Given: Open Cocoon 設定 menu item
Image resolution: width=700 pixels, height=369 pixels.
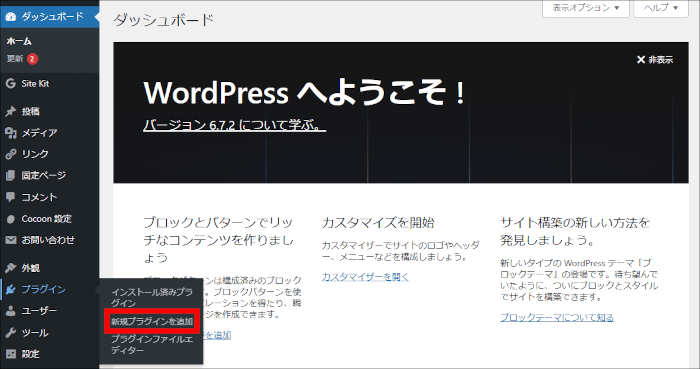Looking at the screenshot, I should click(x=50, y=219).
